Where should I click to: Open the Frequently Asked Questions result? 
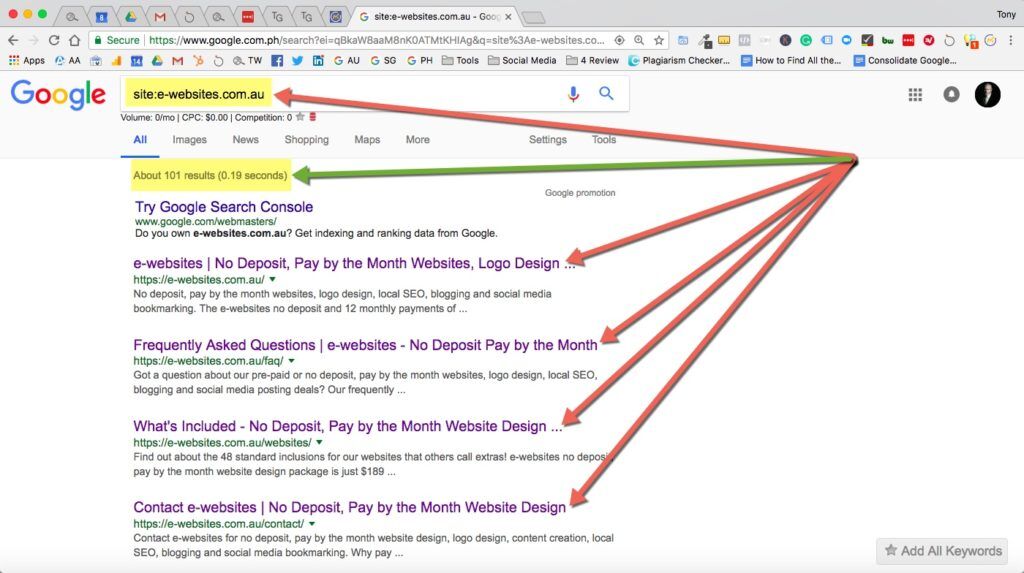tap(365, 345)
